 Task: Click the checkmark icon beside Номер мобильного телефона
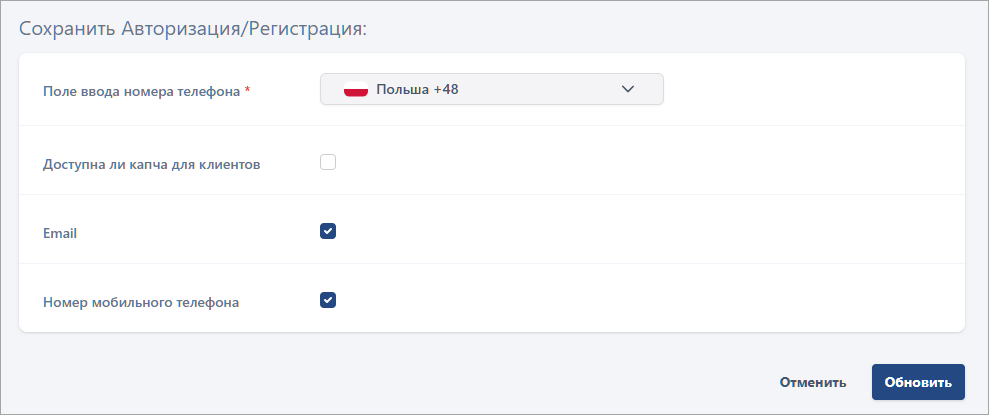coord(328,299)
